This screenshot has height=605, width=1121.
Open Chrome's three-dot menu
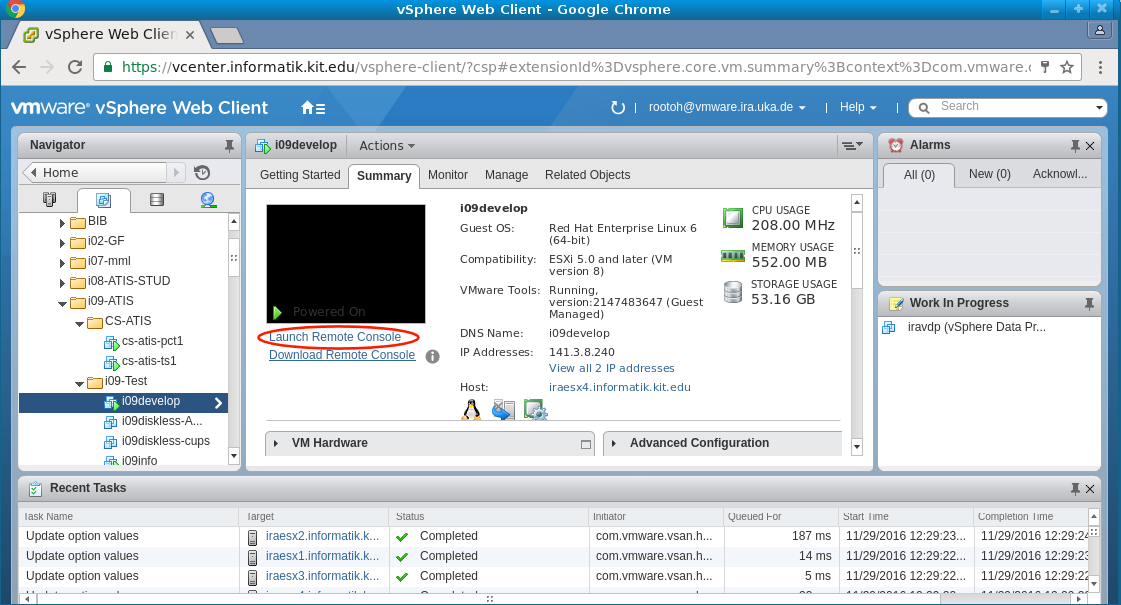[1100, 67]
